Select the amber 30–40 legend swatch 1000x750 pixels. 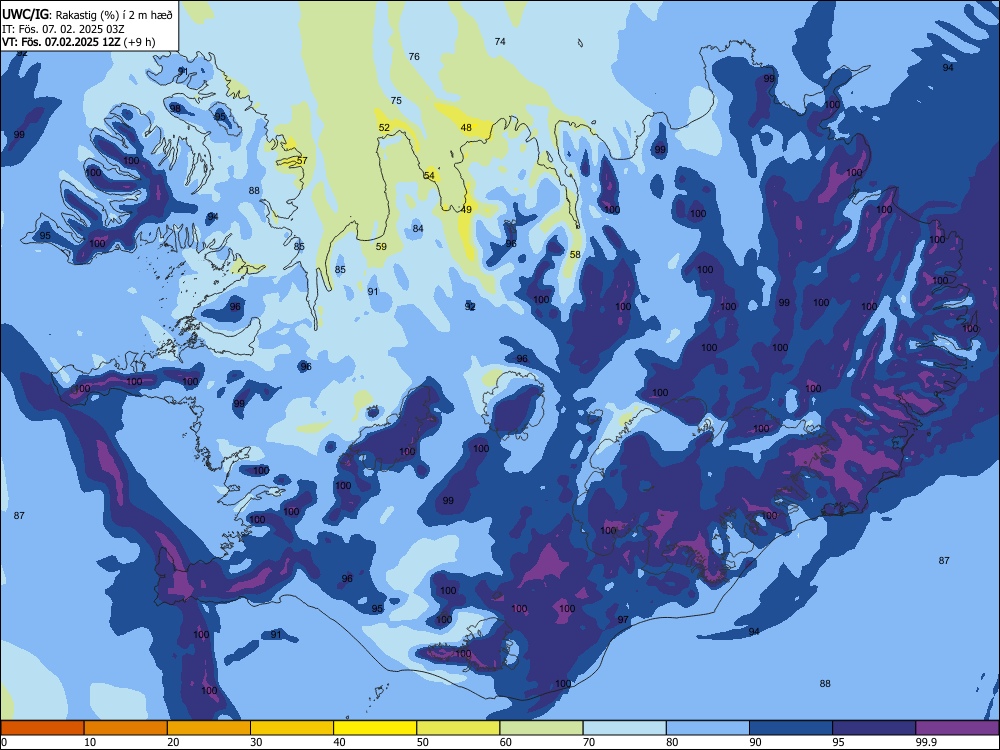tap(292, 728)
